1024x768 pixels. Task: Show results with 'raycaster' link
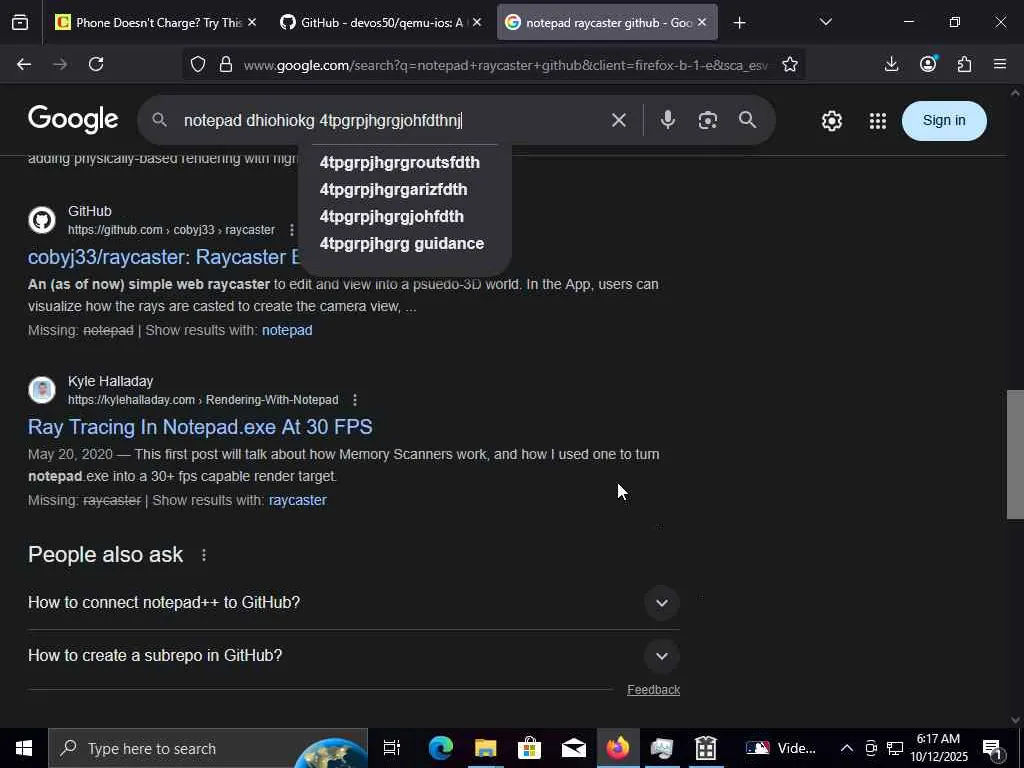pyautogui.click(x=297, y=500)
